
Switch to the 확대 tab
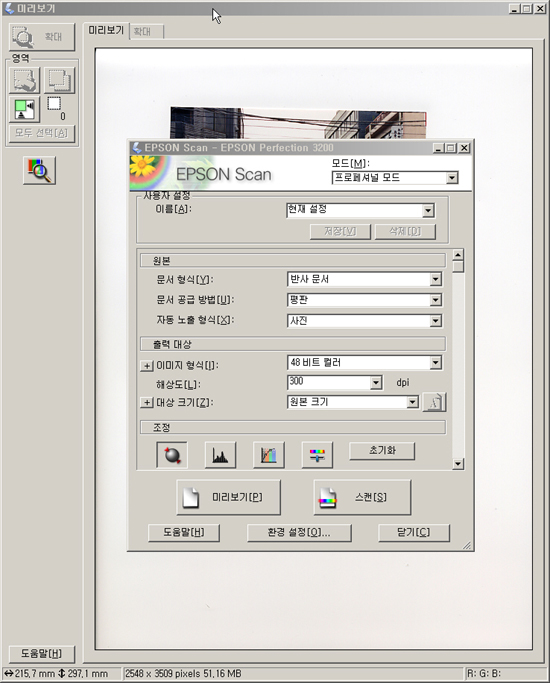(146, 32)
